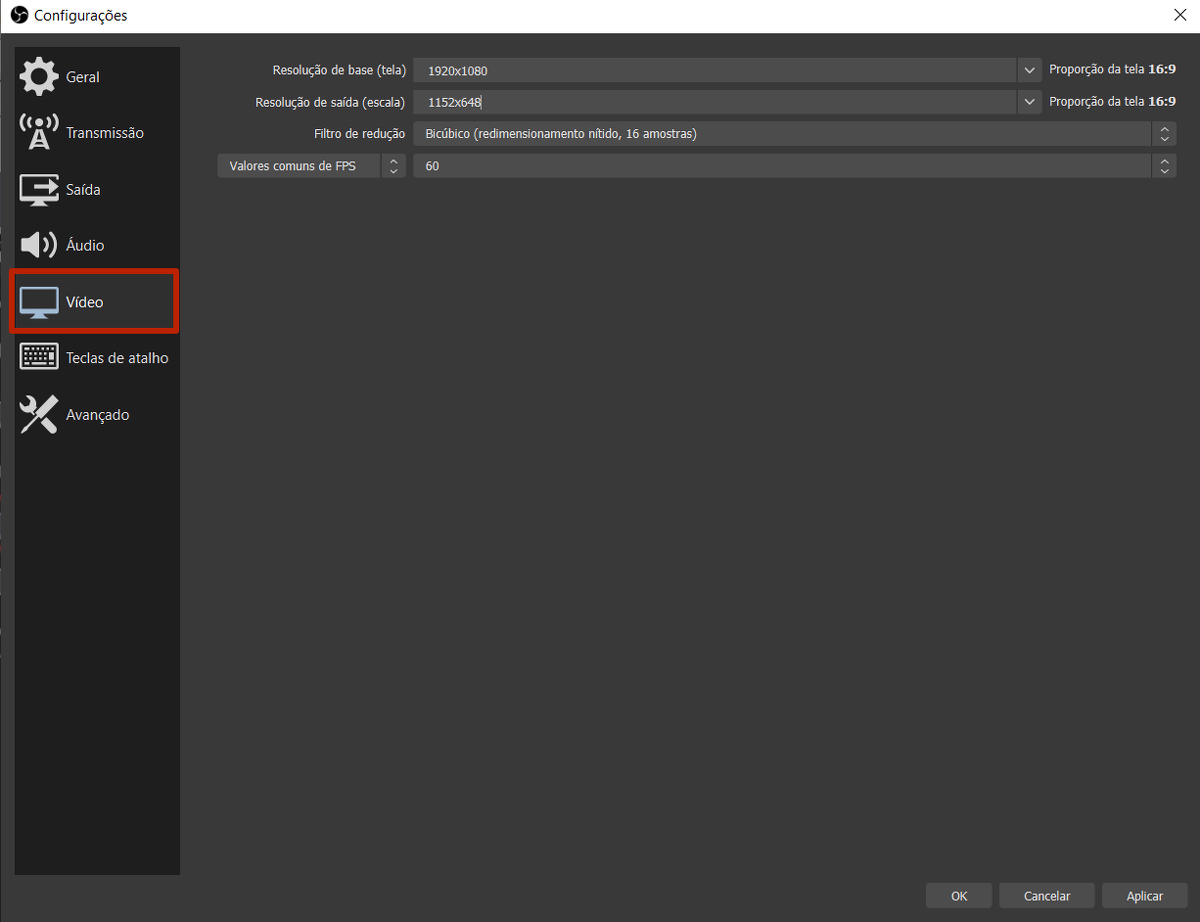Open Teclas de atalho keyboard icon

point(39,358)
